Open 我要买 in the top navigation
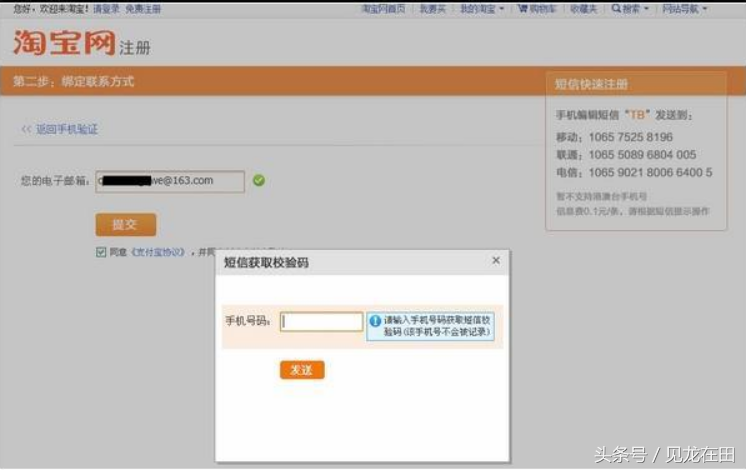747x470 pixels. point(433,9)
